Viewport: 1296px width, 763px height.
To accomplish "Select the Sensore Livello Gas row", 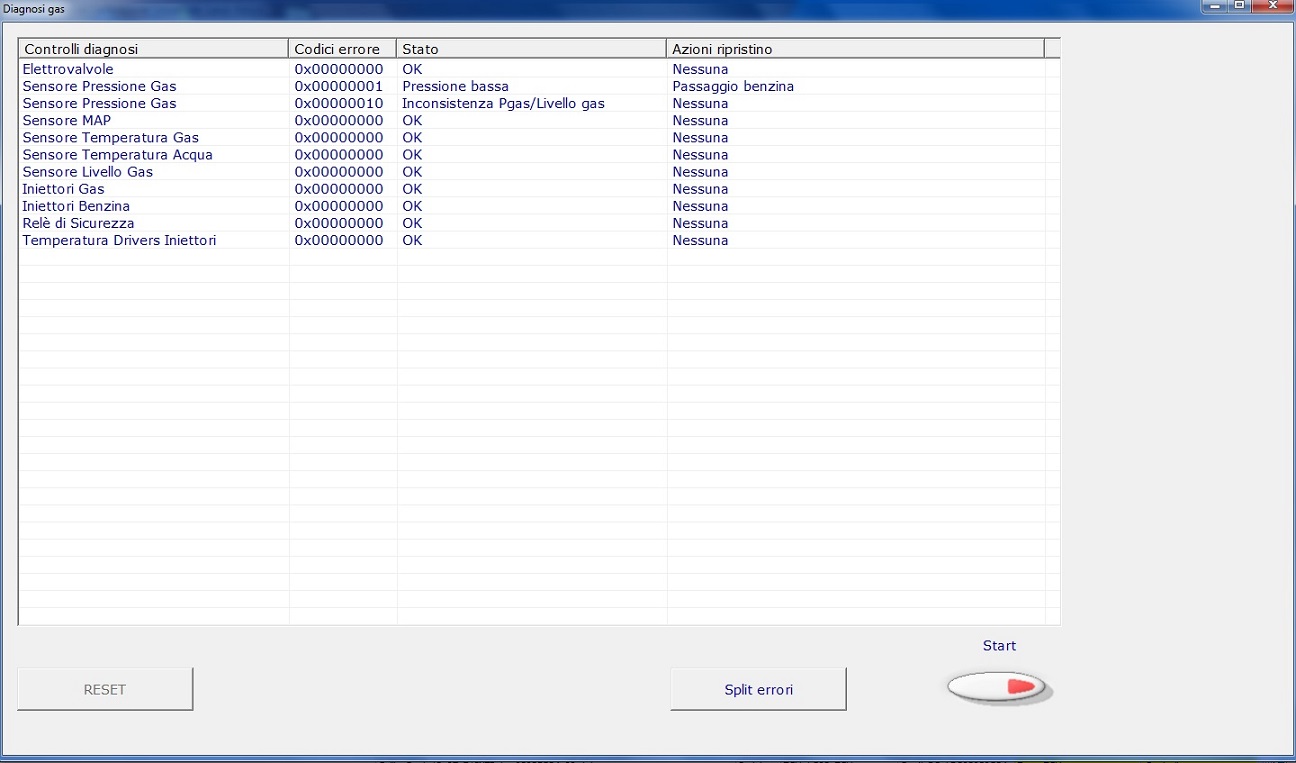I will click(88, 171).
